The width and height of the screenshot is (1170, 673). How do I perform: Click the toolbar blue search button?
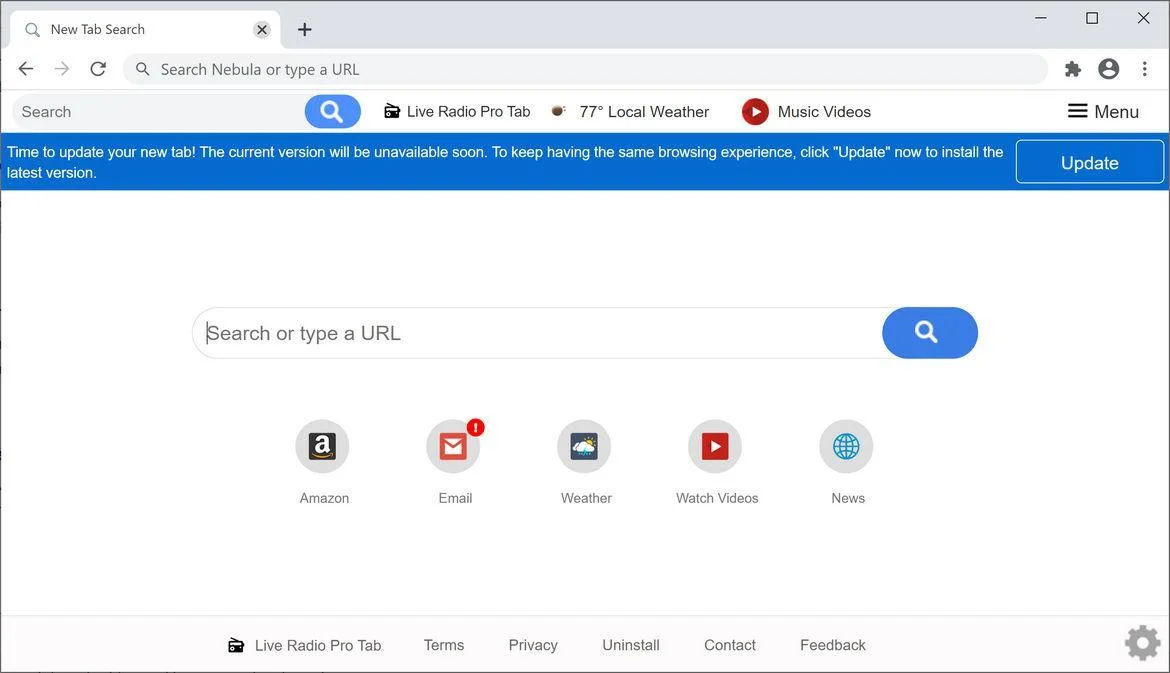point(332,112)
